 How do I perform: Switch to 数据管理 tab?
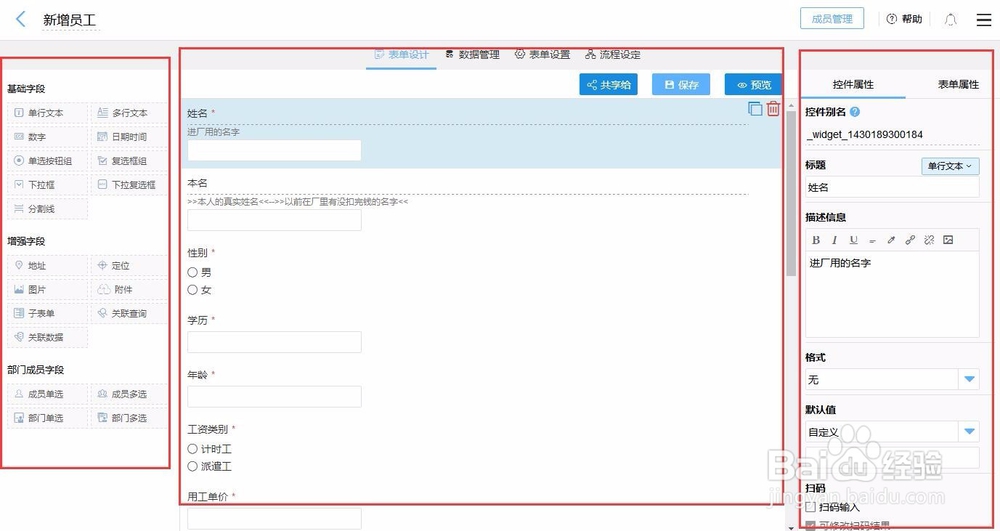tap(473, 55)
